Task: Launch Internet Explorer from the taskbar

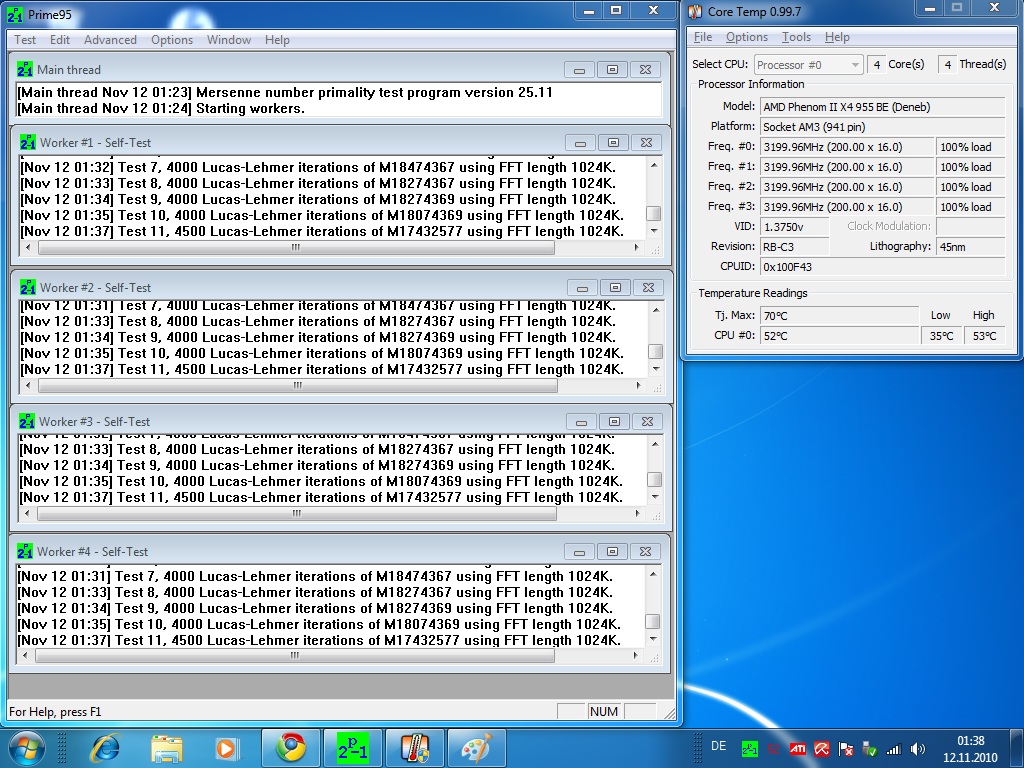Action: 105,748
